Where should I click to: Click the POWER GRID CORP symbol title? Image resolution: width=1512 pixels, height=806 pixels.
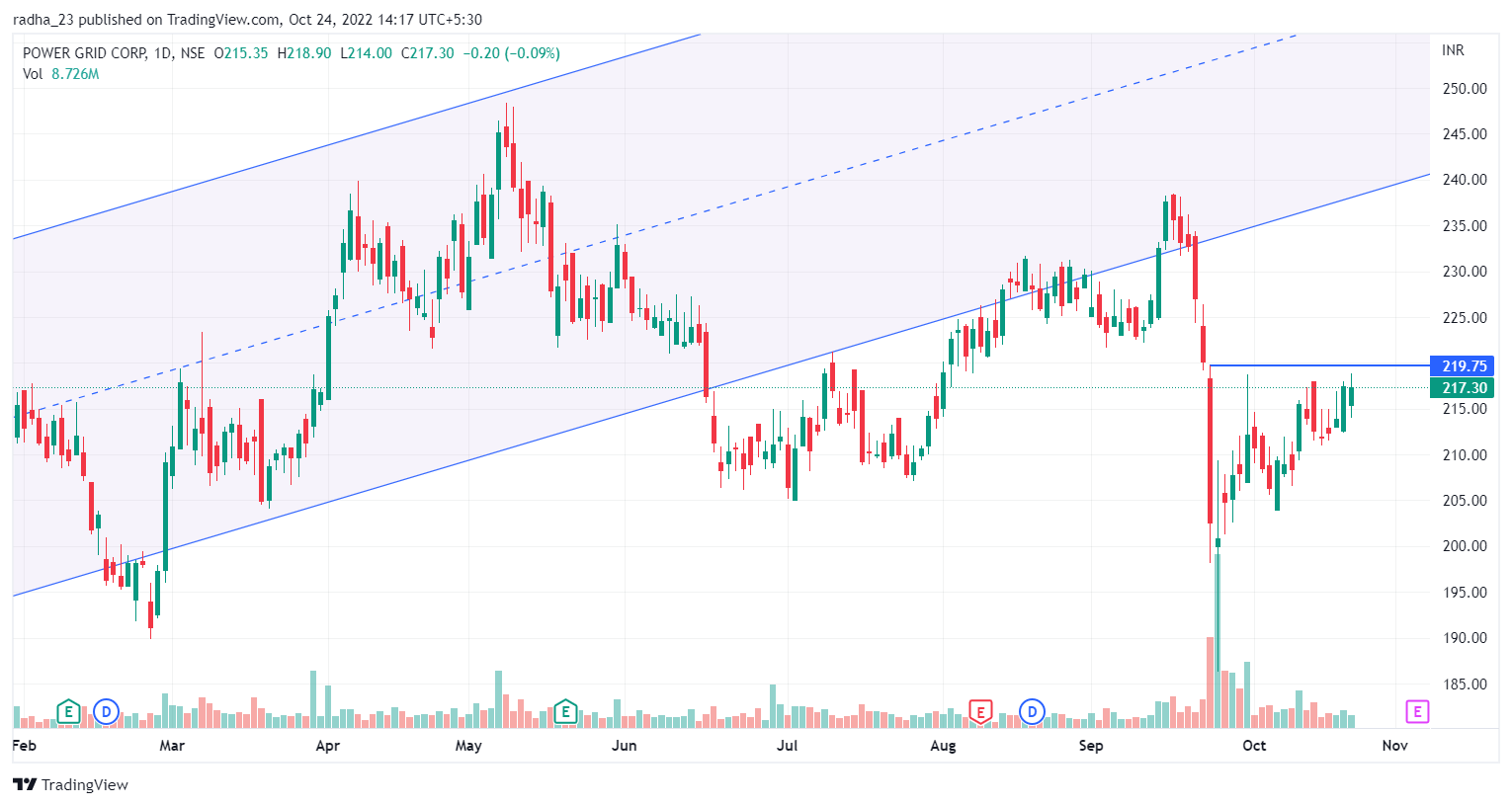click(85, 53)
